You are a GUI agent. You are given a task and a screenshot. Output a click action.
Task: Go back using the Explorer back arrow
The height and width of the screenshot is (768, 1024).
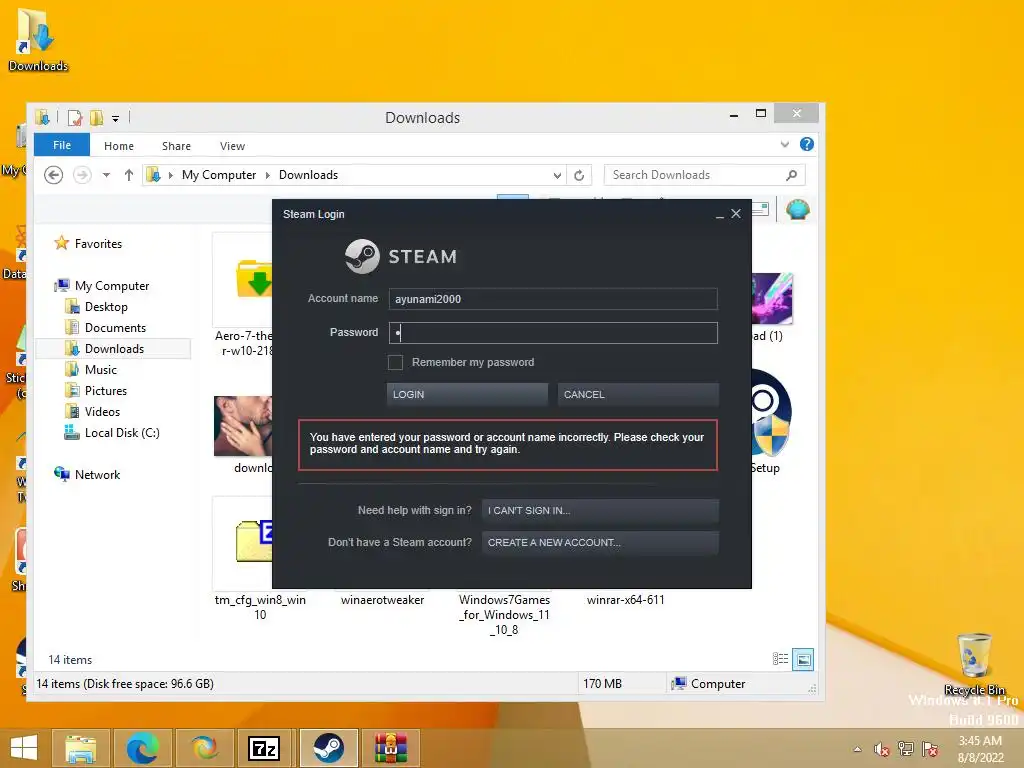coord(54,175)
